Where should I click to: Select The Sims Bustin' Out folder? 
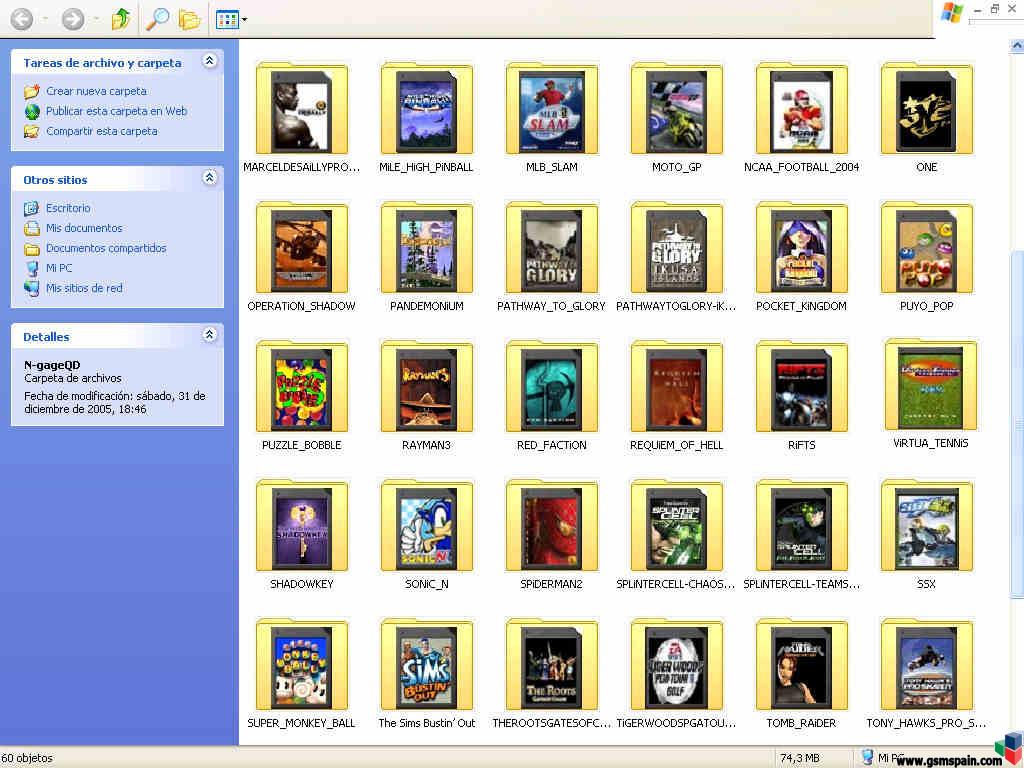[x=426, y=674]
